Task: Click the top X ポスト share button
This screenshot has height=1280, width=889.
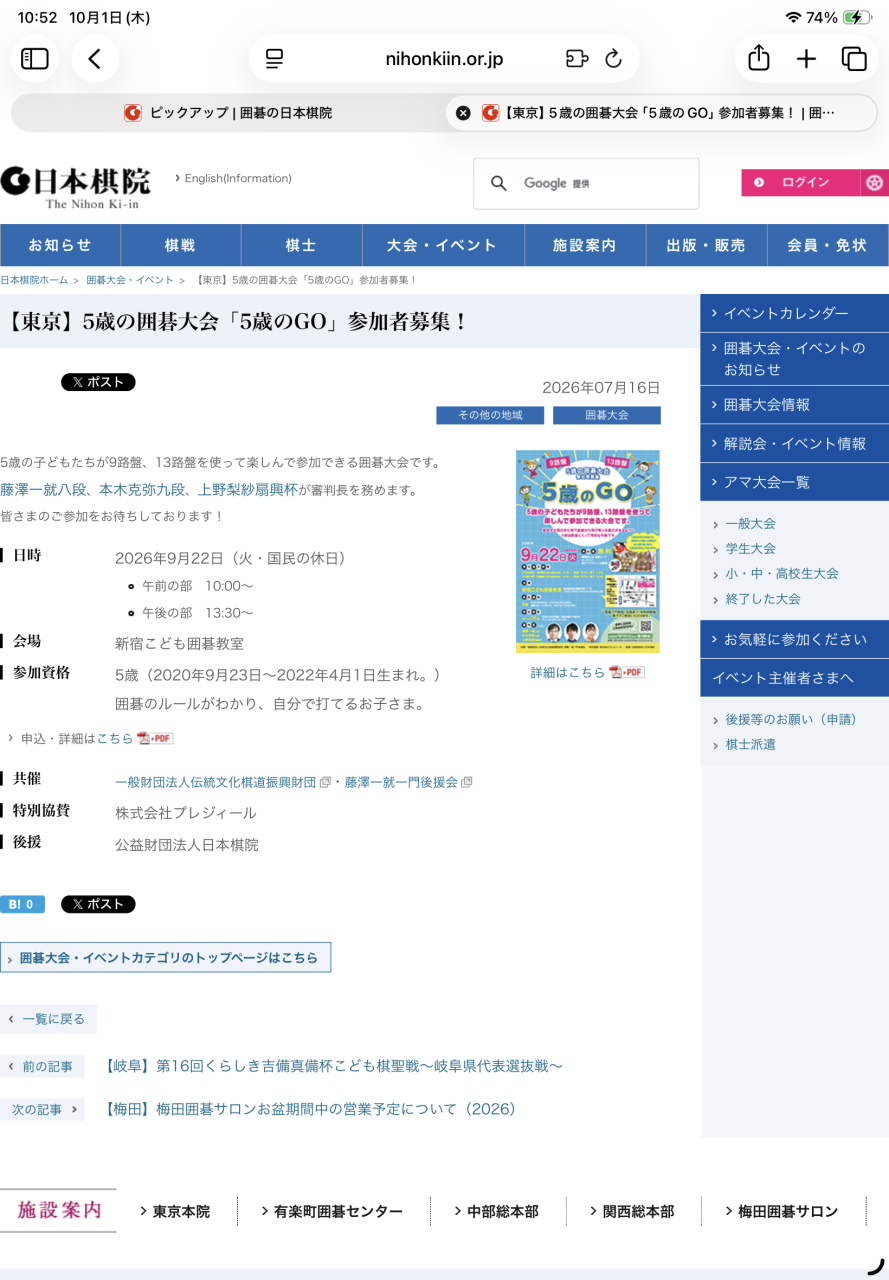Action: click(98, 382)
